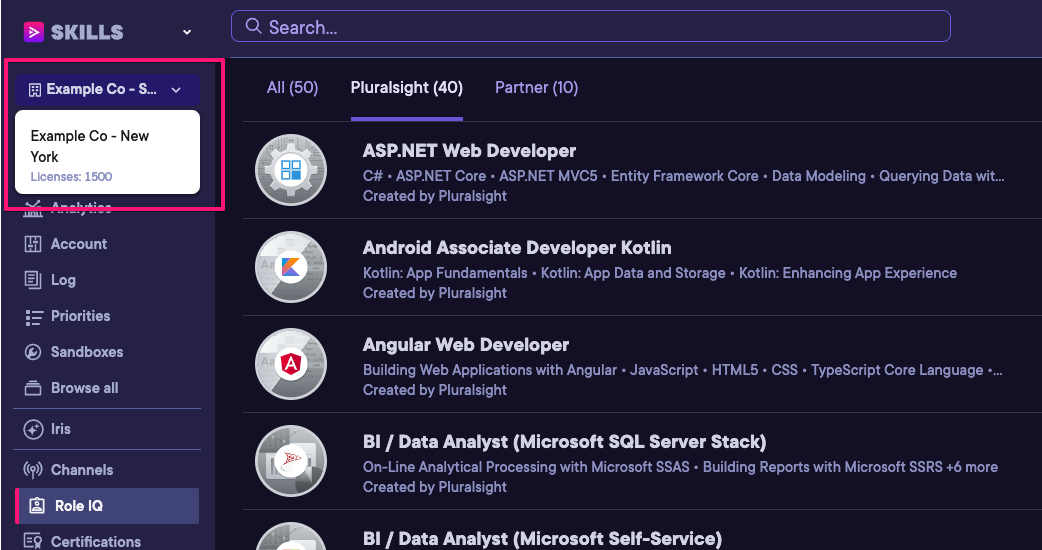Click the Analytics sidebar icon
Viewport: 1042px width, 550px height.
[33, 209]
